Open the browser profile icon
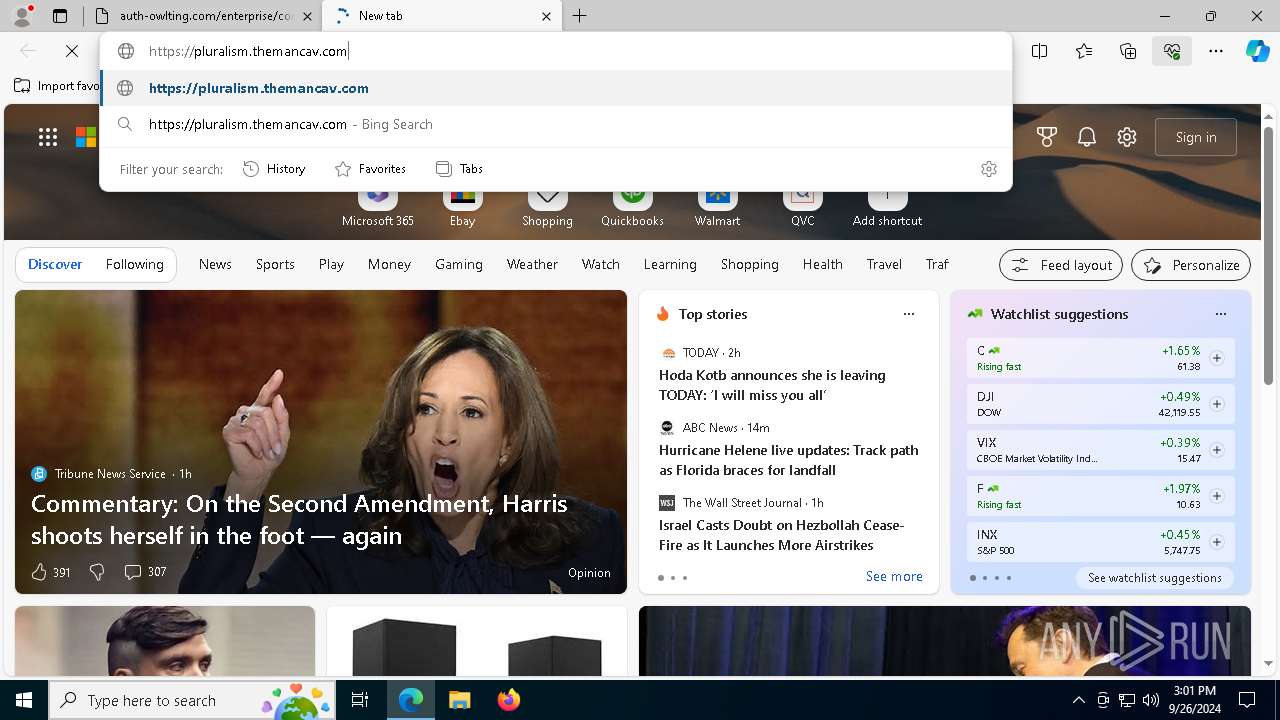1280x720 pixels. (x=22, y=16)
